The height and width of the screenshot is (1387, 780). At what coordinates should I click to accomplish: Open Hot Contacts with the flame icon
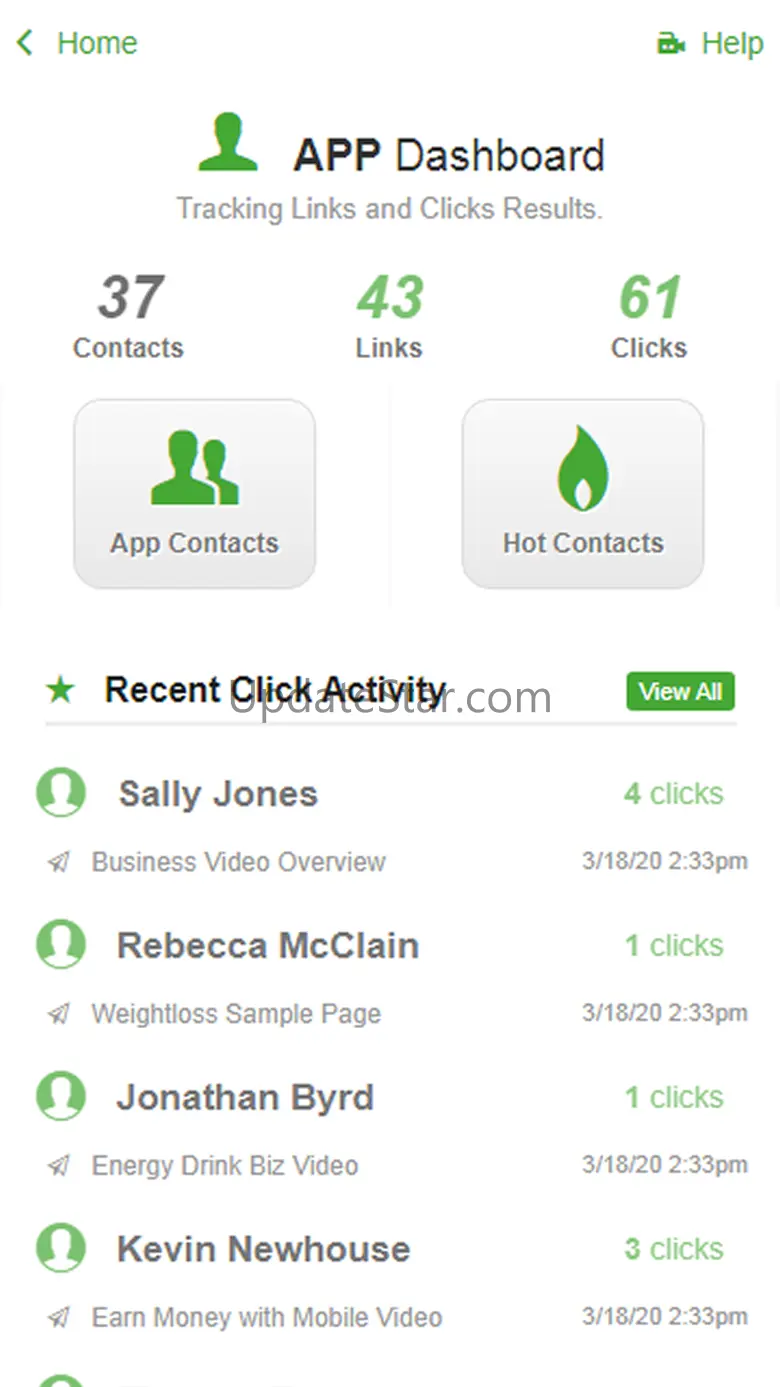click(x=583, y=493)
